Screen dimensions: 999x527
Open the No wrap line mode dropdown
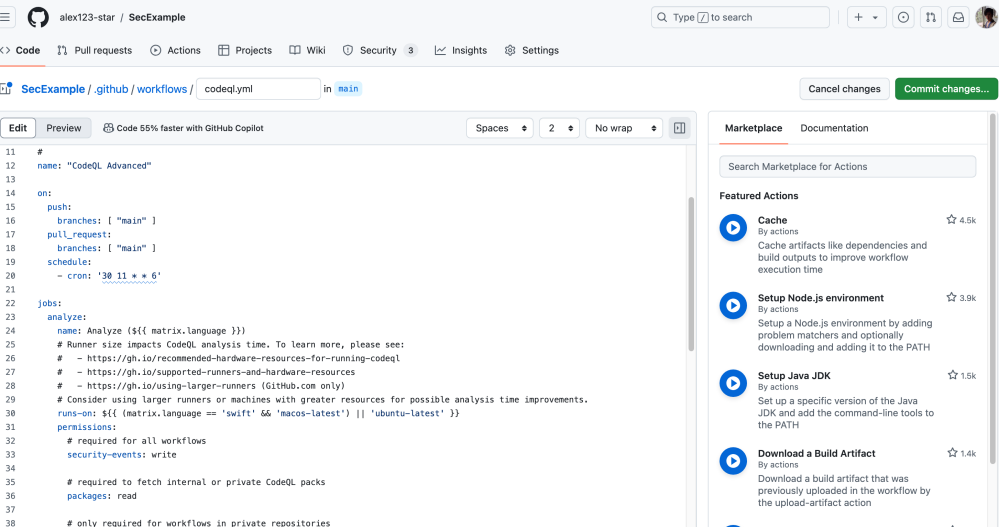click(x=624, y=128)
